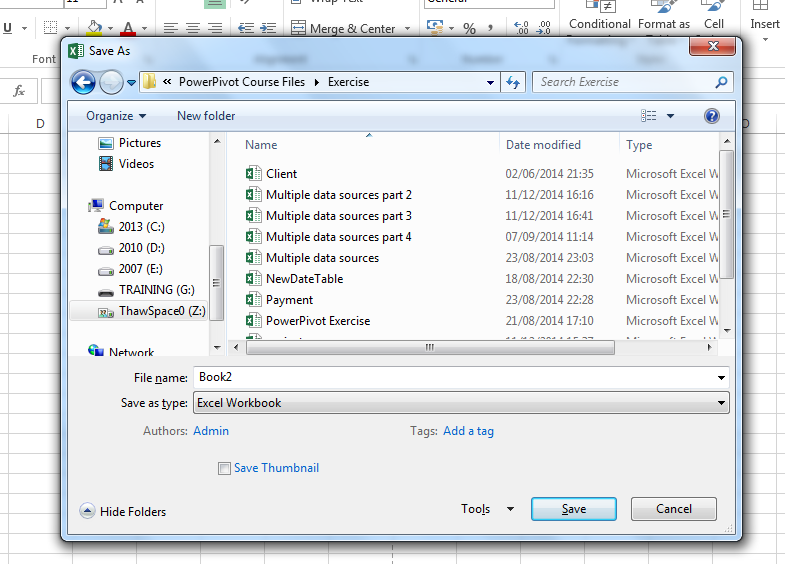Click the Insert Function fx icon
785x564 pixels.
(19, 91)
